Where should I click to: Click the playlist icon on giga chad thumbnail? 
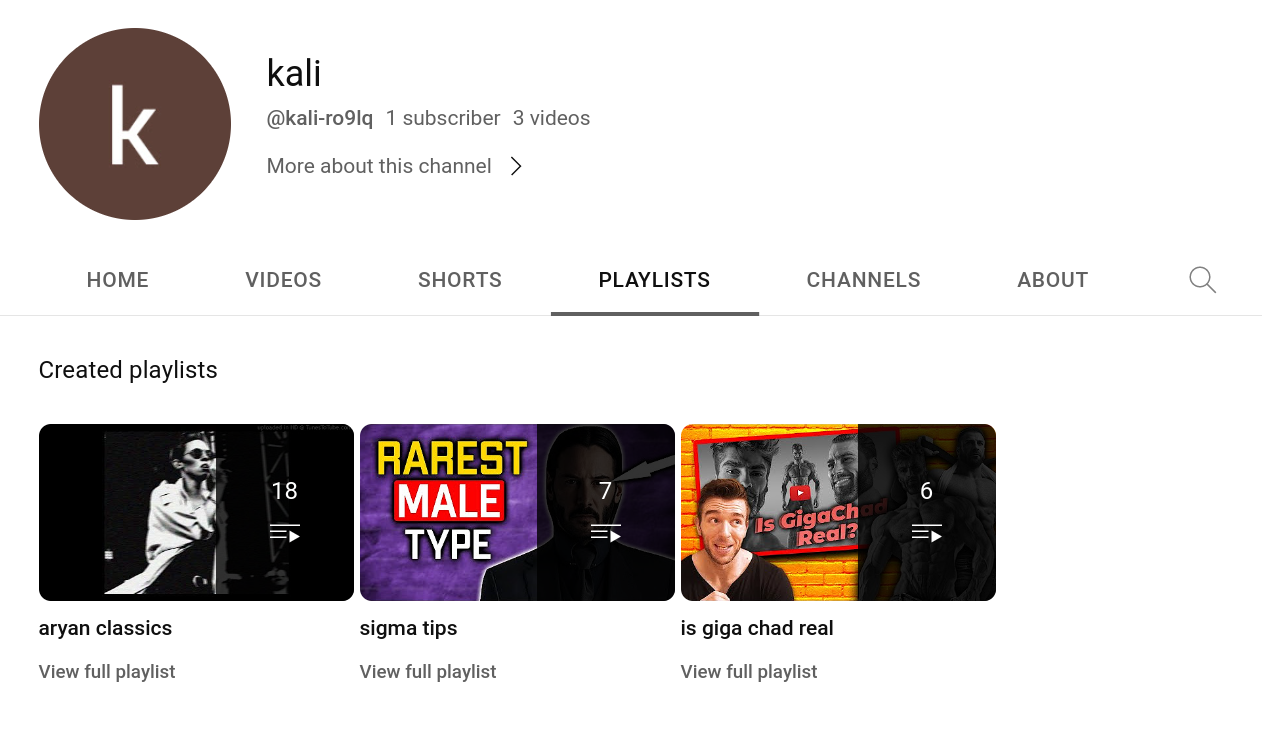927,533
